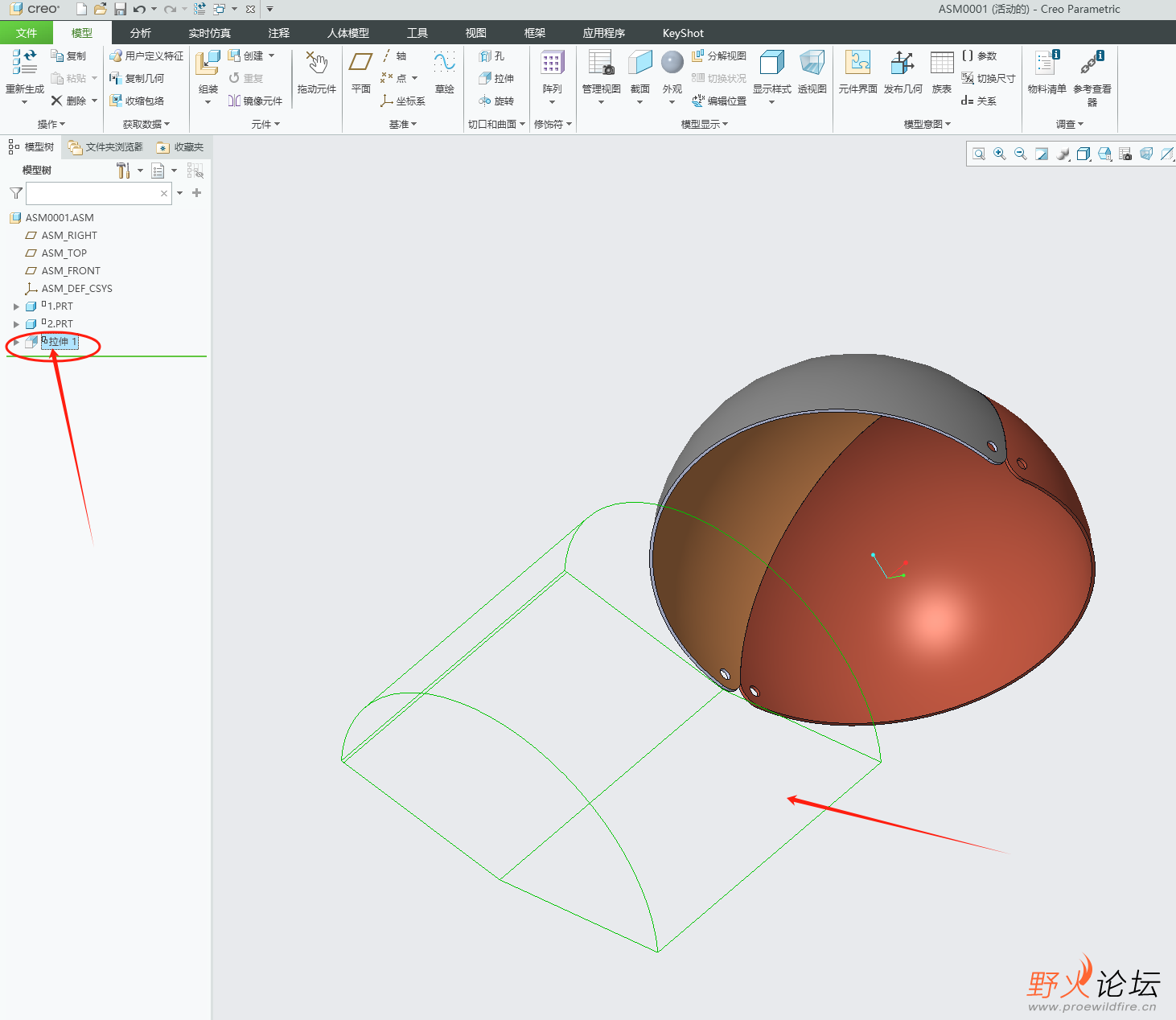The width and height of the screenshot is (1176, 1020).
Task: Click the 组装 assemble component icon
Action: click(208, 62)
